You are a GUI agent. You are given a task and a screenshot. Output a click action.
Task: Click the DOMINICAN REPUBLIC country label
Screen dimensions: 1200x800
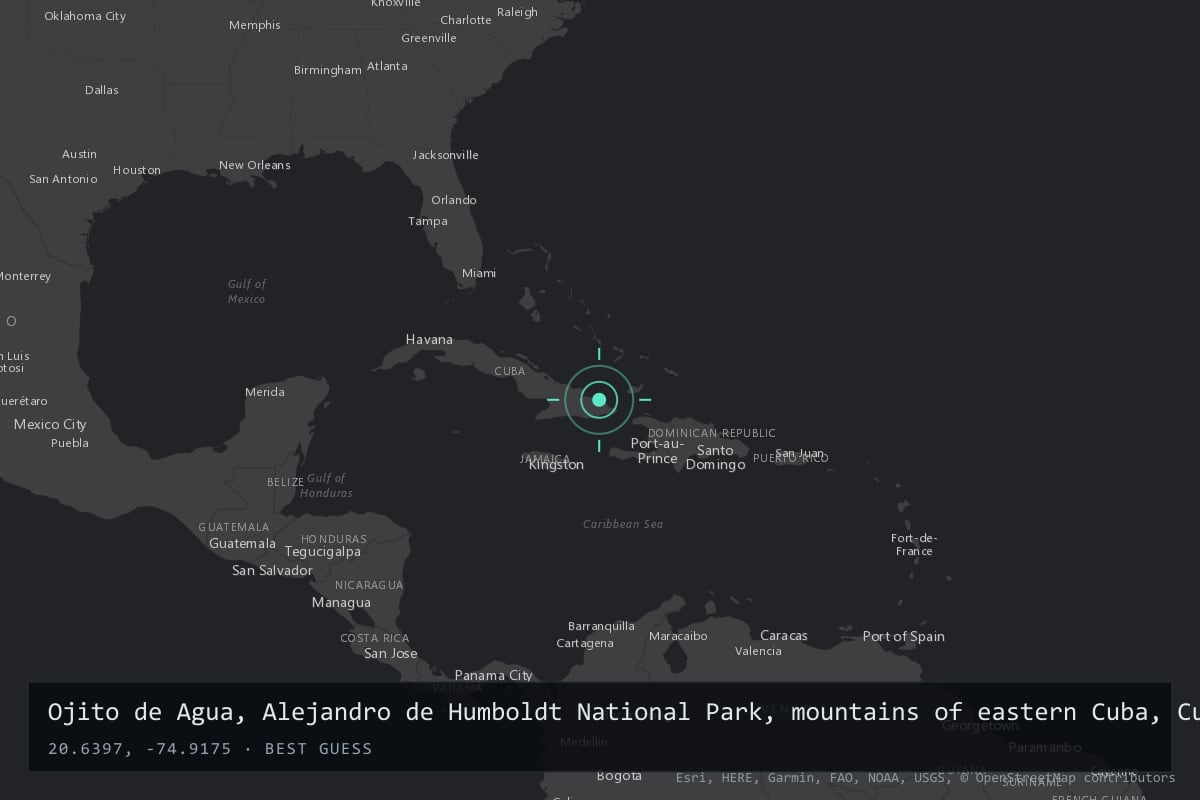[712, 433]
